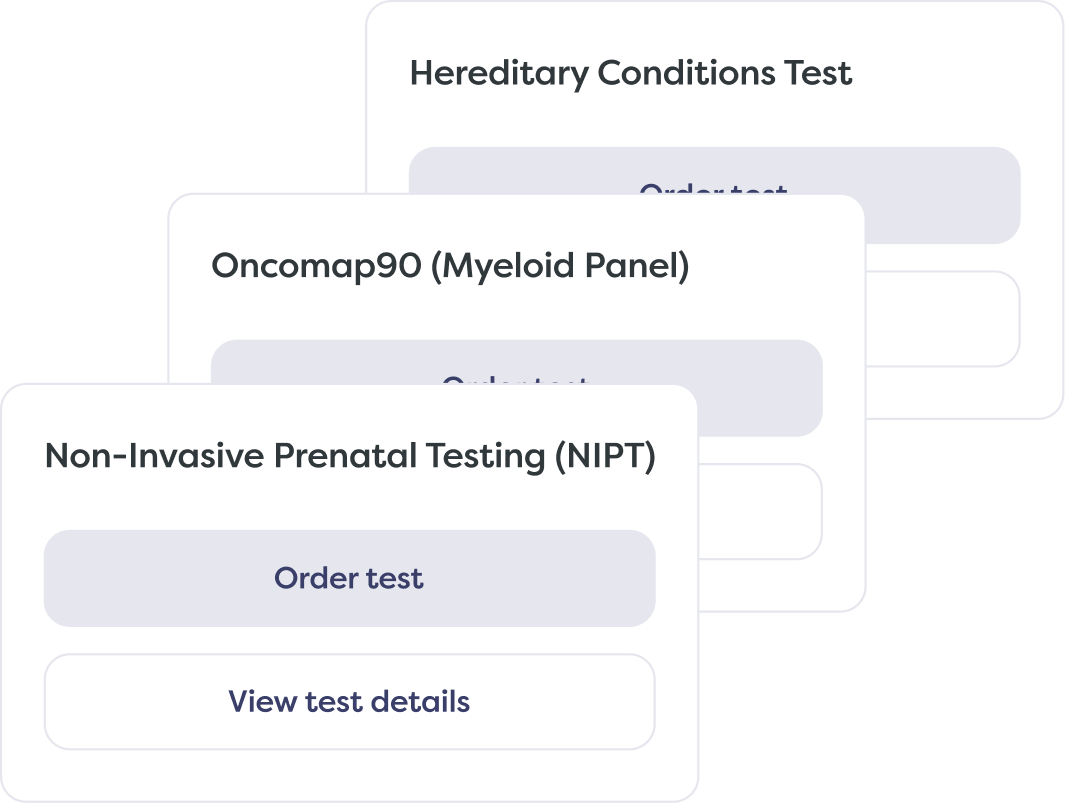Open the partially hidden Hereditary Conditions details button

click(x=942, y=318)
